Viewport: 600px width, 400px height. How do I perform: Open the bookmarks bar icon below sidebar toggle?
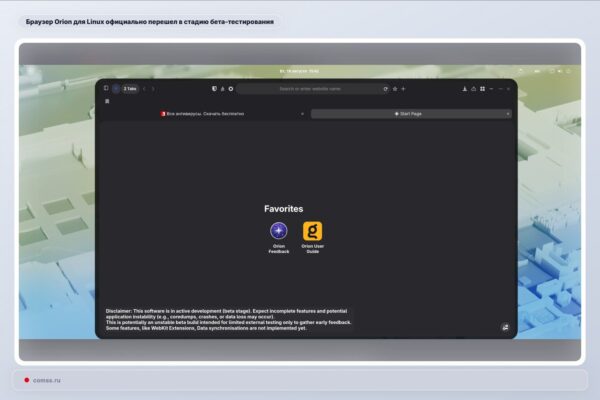coord(107,101)
